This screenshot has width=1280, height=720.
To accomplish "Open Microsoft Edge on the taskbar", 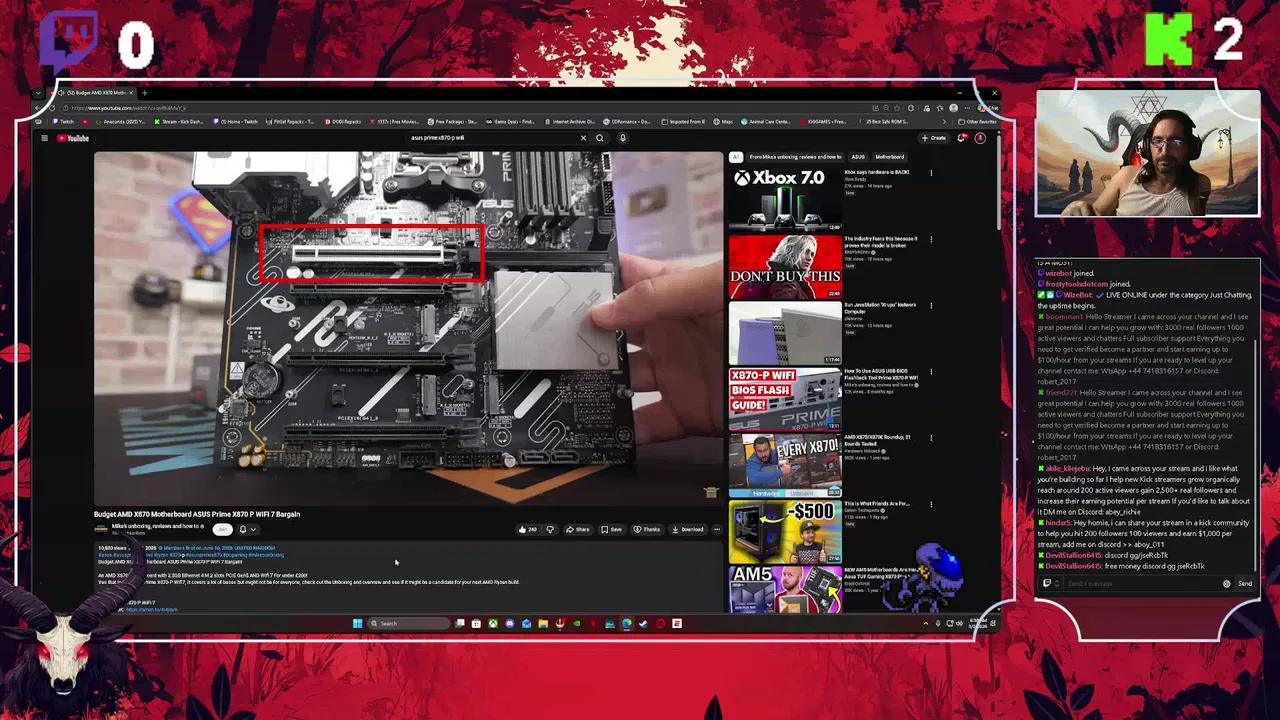I will tap(626, 623).
